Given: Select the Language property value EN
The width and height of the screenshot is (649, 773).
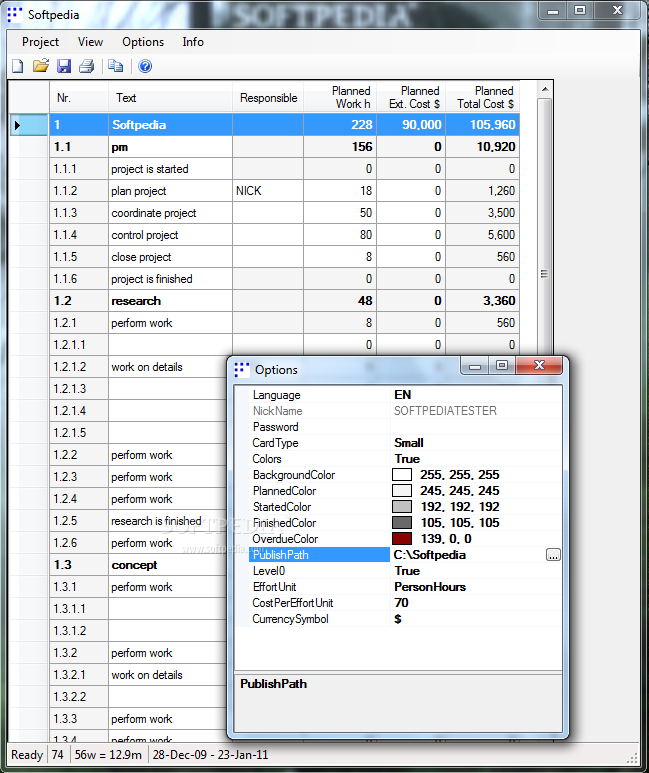Looking at the screenshot, I should pyautogui.click(x=476, y=395).
